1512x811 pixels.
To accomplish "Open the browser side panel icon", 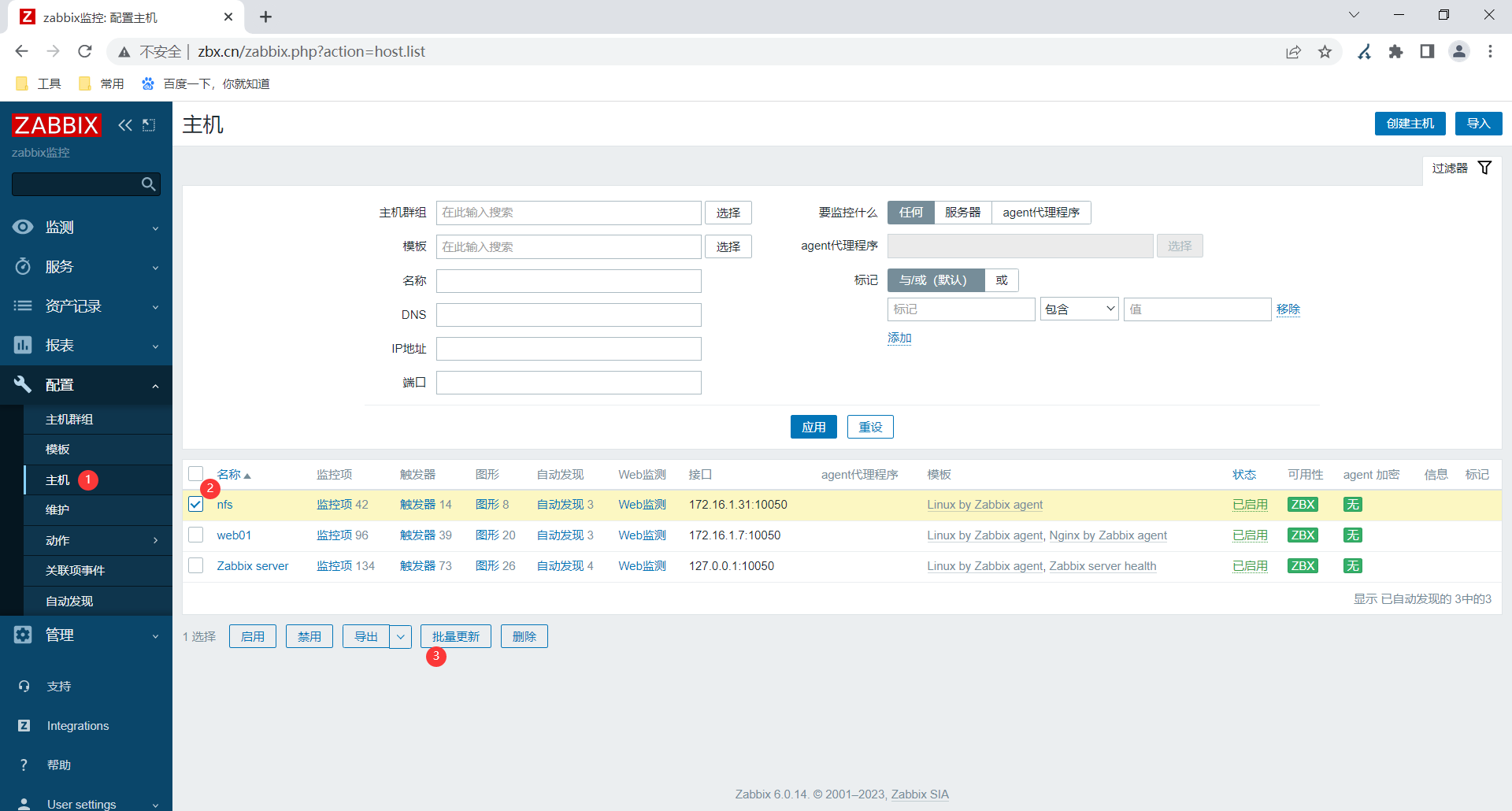I will (x=1427, y=51).
